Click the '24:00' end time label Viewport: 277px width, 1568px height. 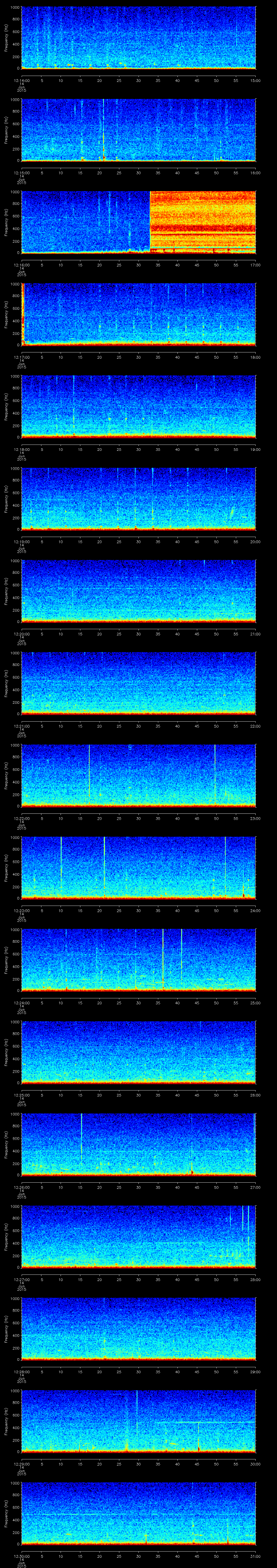256,910
